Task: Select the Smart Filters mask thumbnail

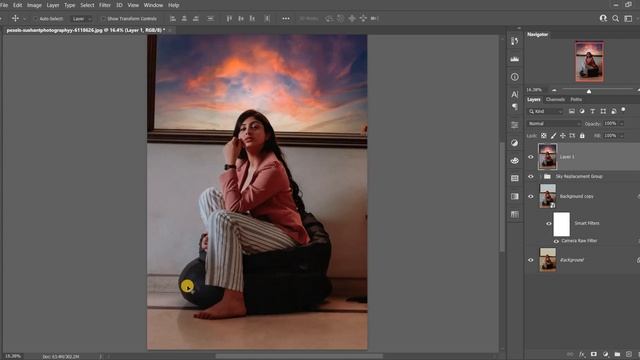Action: coord(561,224)
